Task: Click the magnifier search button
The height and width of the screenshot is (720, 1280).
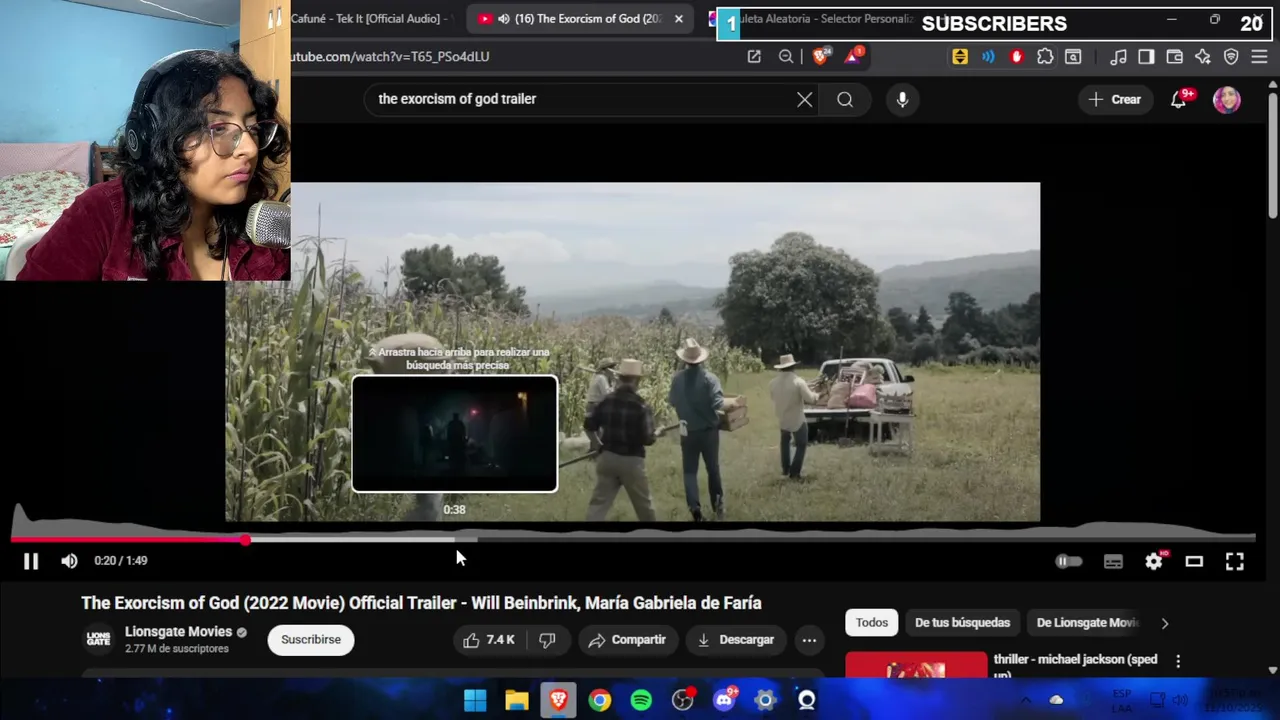Action: point(845,99)
